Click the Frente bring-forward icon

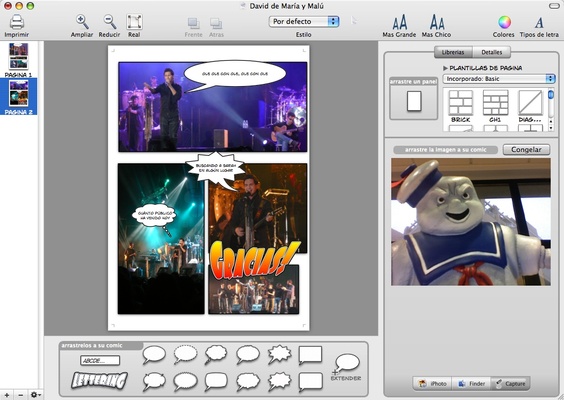coord(194,24)
